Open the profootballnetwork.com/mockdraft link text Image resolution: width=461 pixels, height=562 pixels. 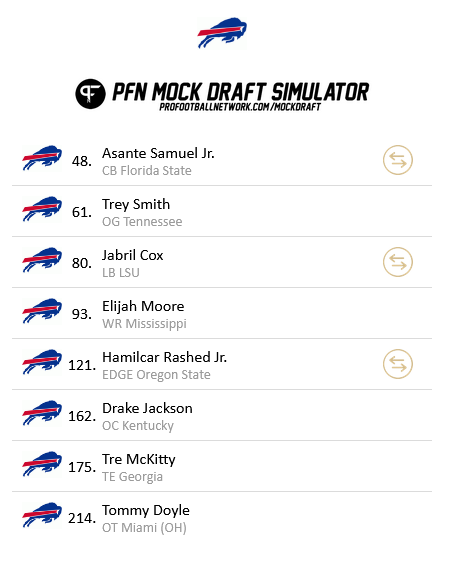coord(240,107)
